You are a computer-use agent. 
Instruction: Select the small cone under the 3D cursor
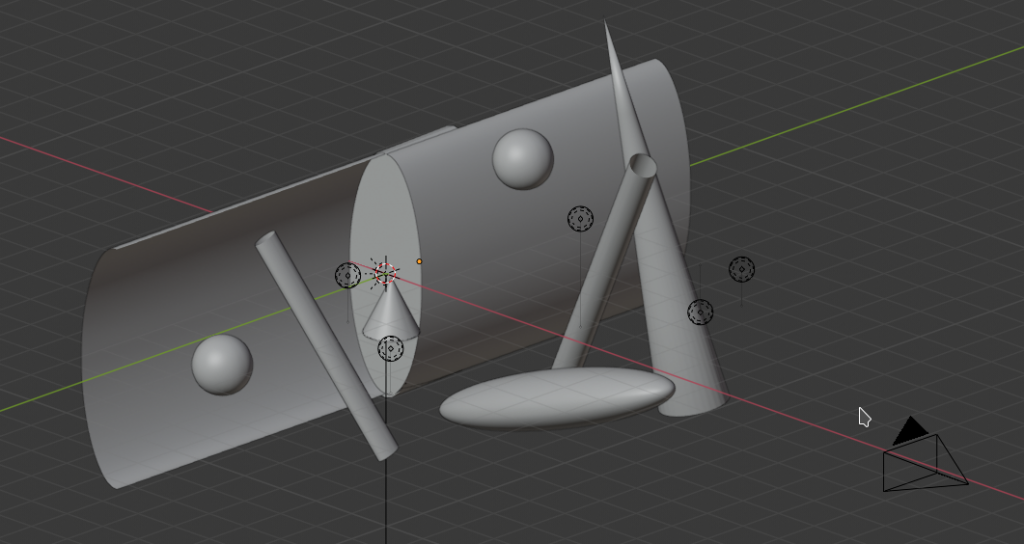(x=391, y=312)
